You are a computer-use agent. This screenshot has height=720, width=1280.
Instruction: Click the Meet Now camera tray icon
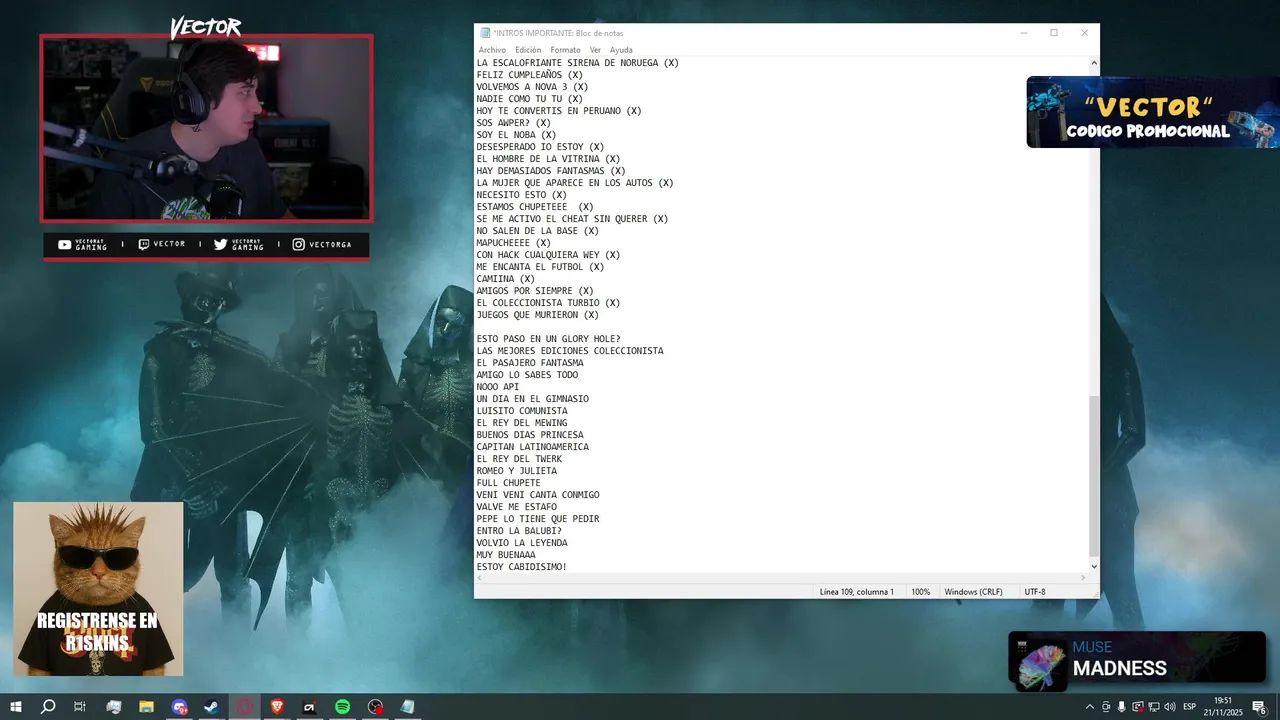(x=1105, y=707)
